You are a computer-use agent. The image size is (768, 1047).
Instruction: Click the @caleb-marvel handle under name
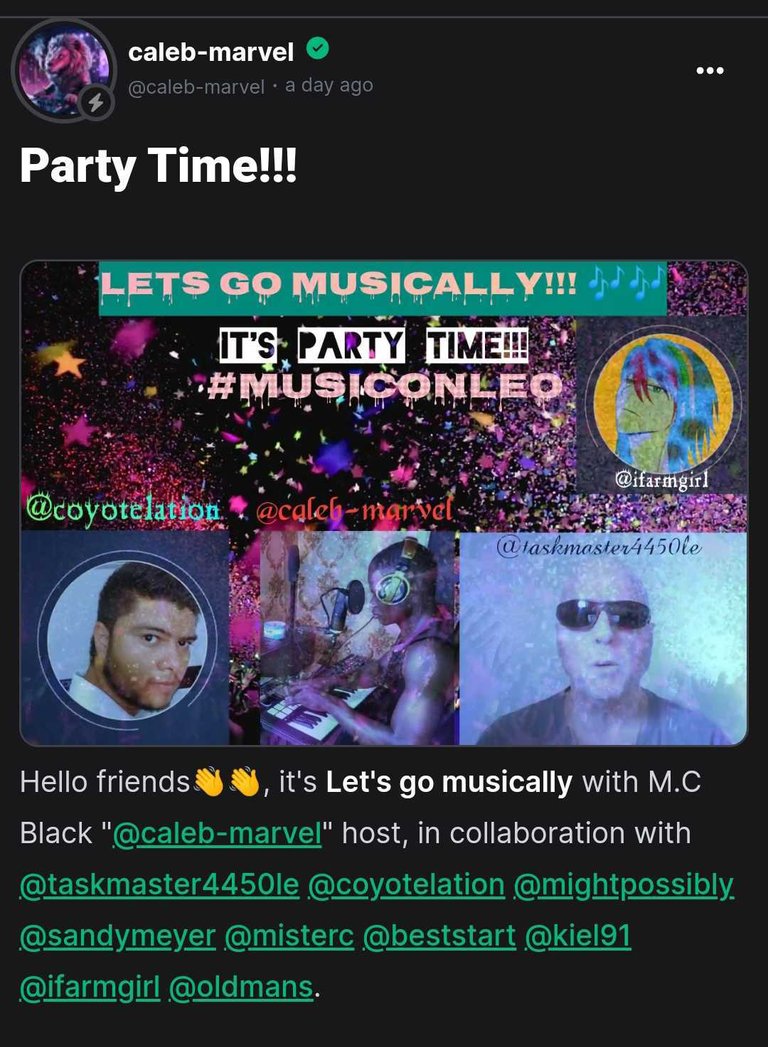coord(196,87)
